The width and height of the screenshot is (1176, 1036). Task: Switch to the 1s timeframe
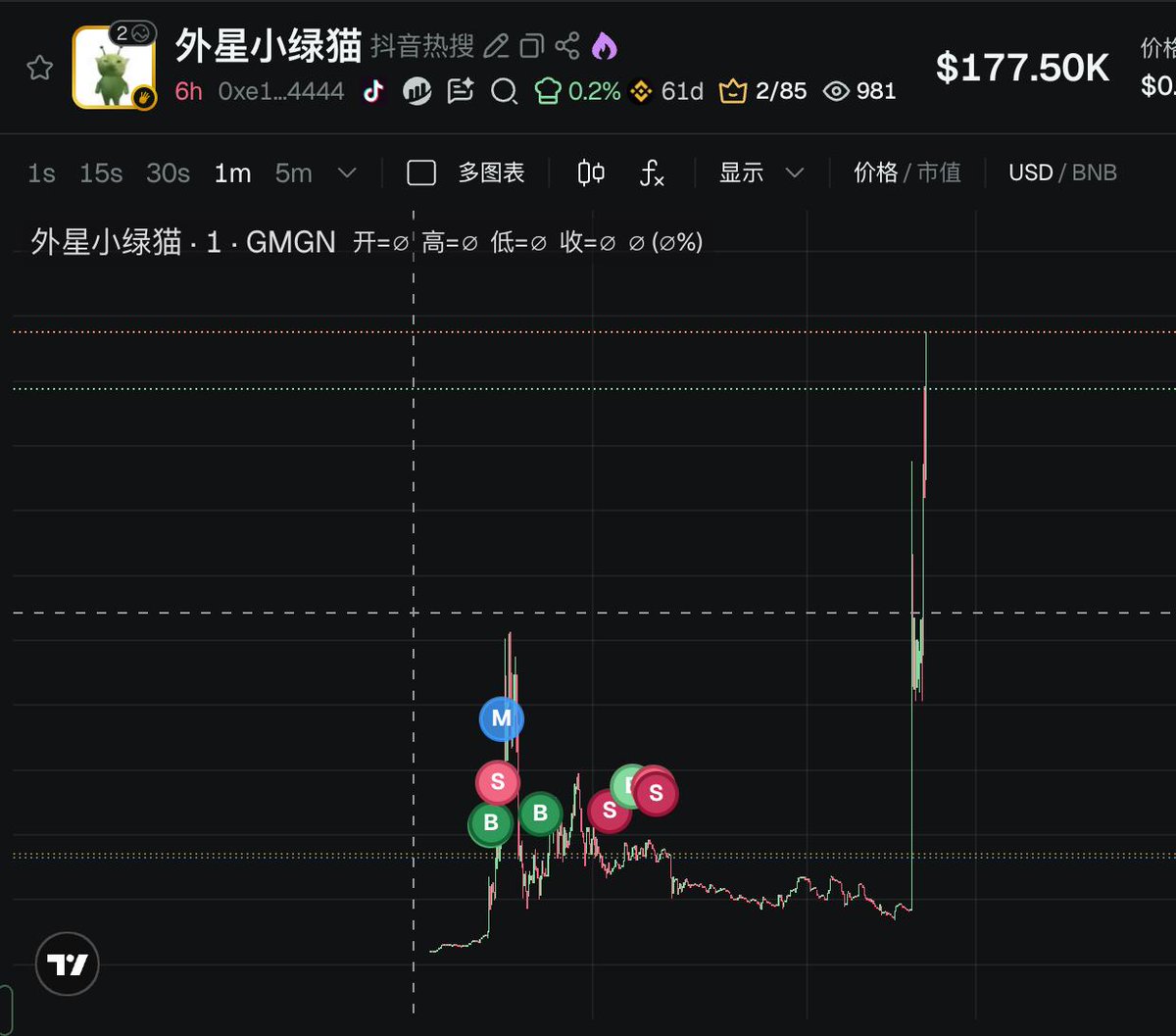pos(40,173)
